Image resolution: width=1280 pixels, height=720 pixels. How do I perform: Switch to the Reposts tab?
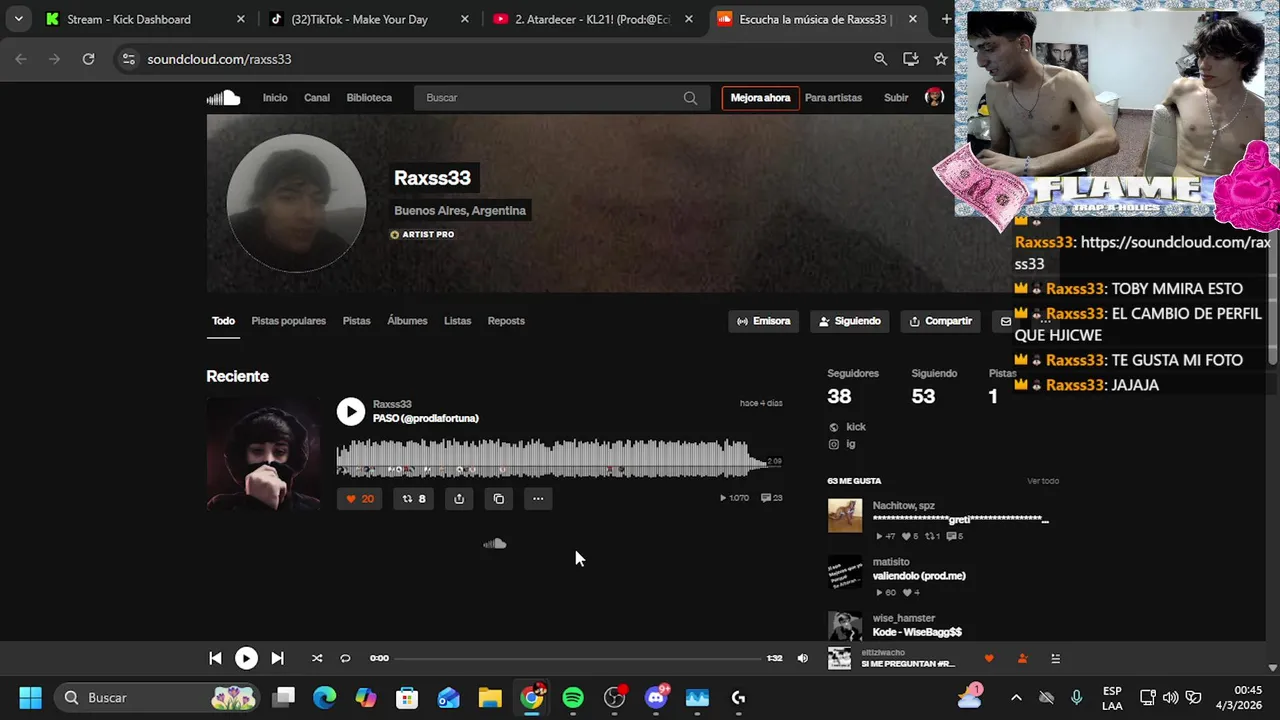pos(506,321)
